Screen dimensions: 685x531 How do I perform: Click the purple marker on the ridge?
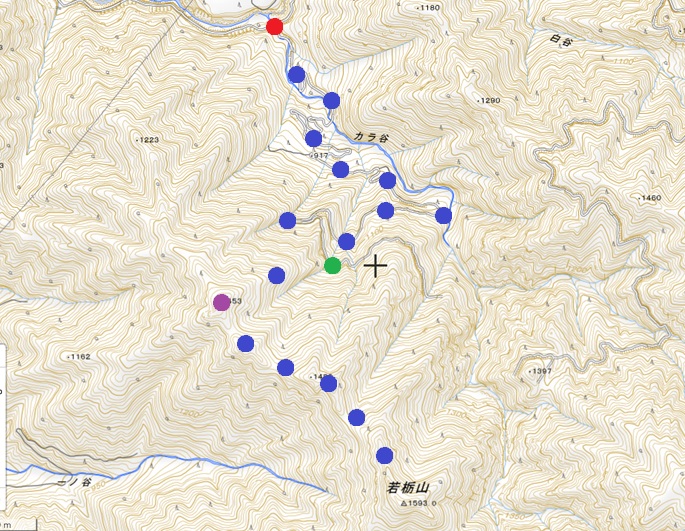[221, 302]
